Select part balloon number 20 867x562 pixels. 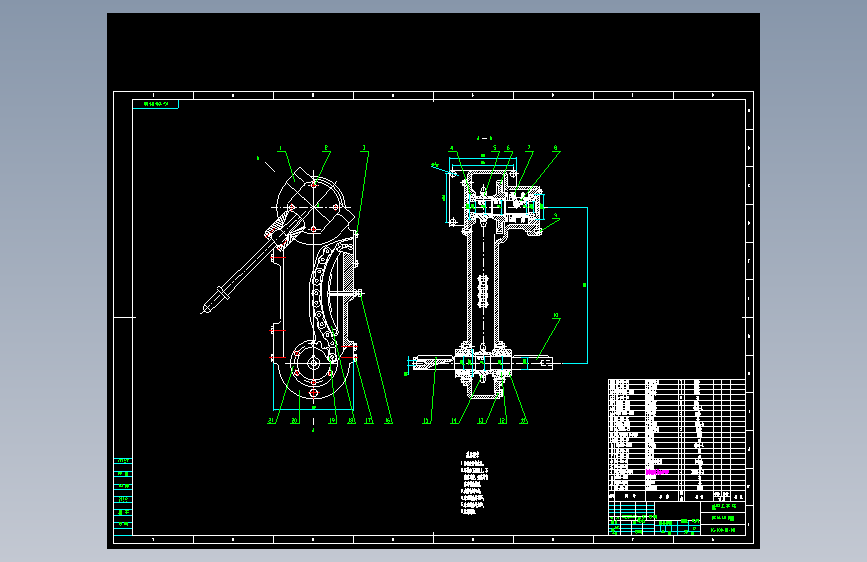point(295,421)
